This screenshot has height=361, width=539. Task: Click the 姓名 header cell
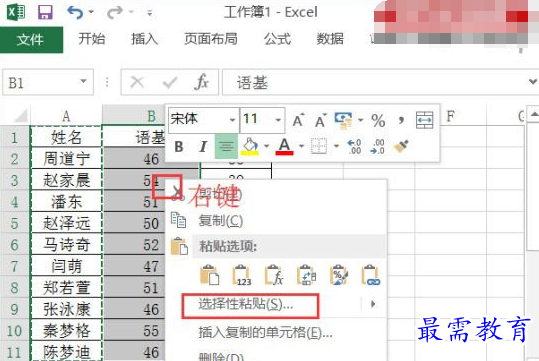point(66,138)
